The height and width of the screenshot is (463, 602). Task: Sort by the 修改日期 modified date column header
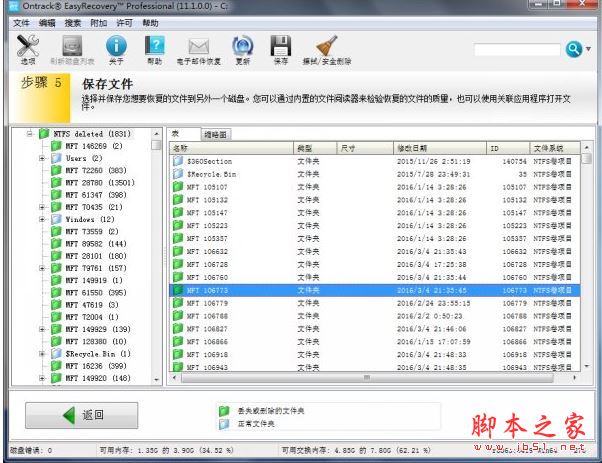440,148
